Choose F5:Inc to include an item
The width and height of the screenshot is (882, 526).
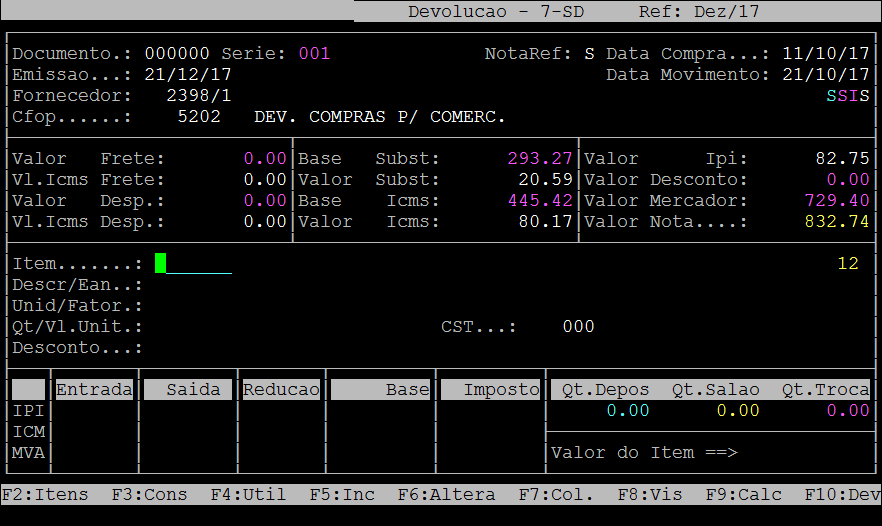(x=342, y=495)
